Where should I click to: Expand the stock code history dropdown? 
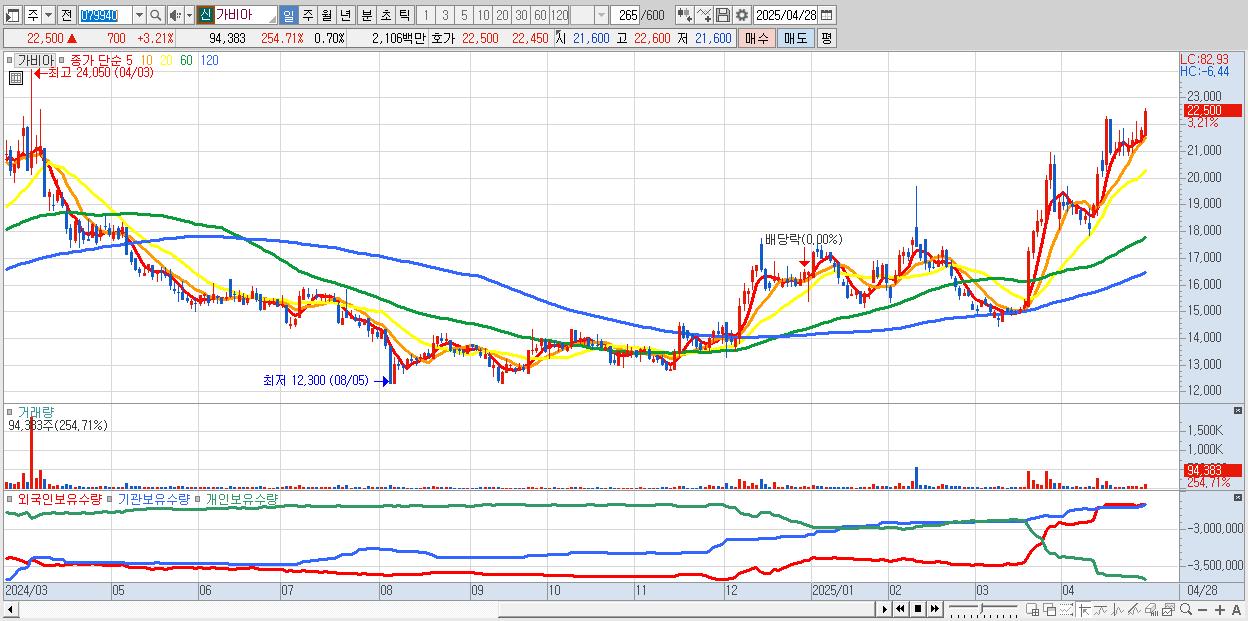[x=139, y=15]
